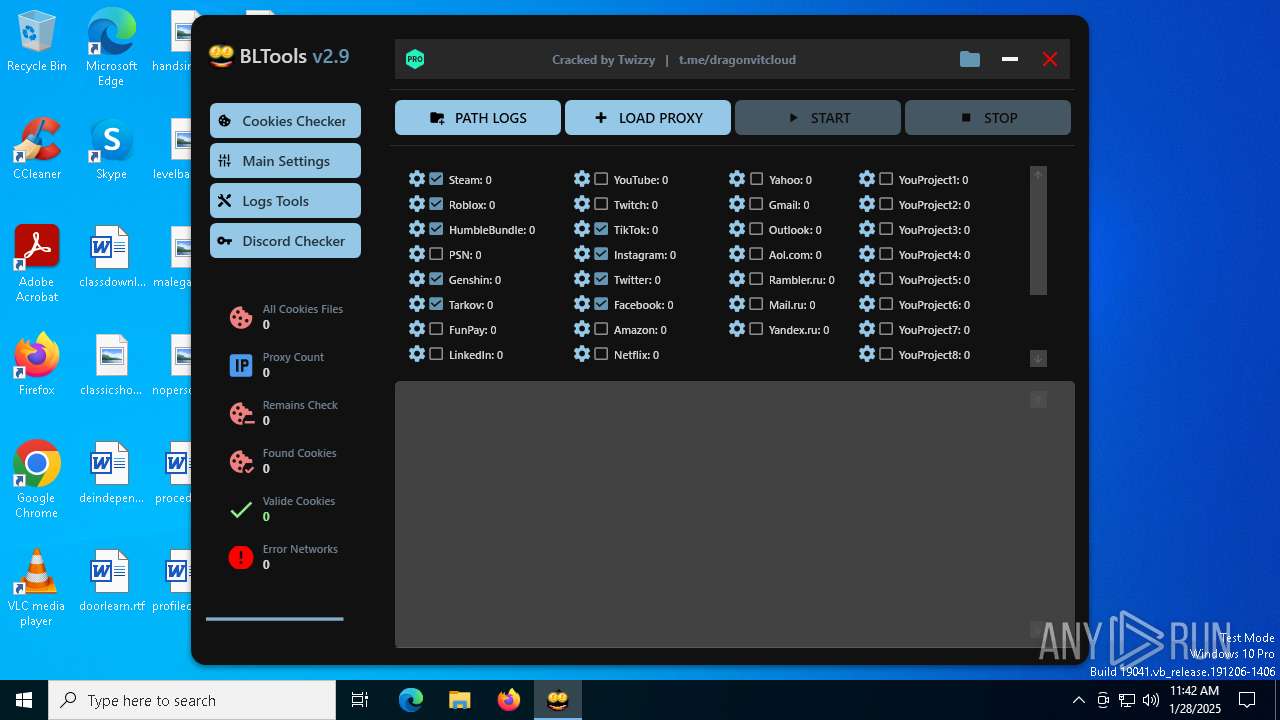Open settings gear for PSN

pos(417,254)
